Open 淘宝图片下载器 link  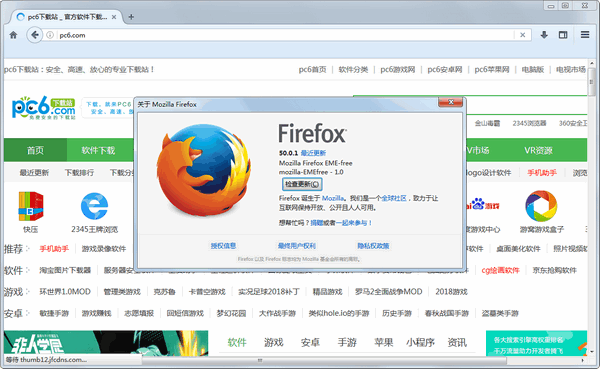click(65, 270)
